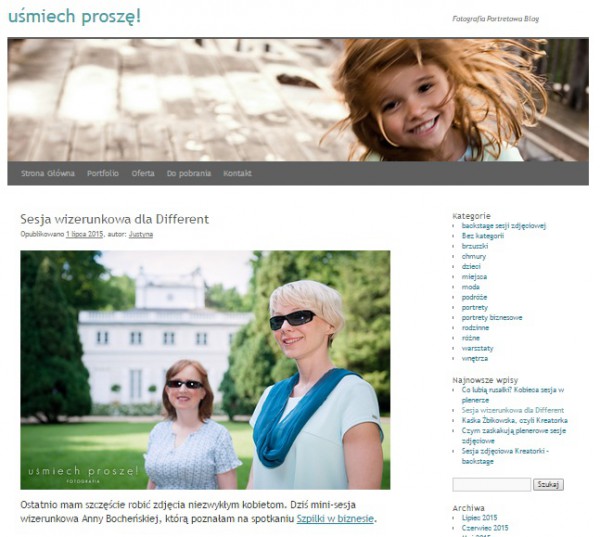
Task: Click the header banner image of girl
Action: click(298, 100)
